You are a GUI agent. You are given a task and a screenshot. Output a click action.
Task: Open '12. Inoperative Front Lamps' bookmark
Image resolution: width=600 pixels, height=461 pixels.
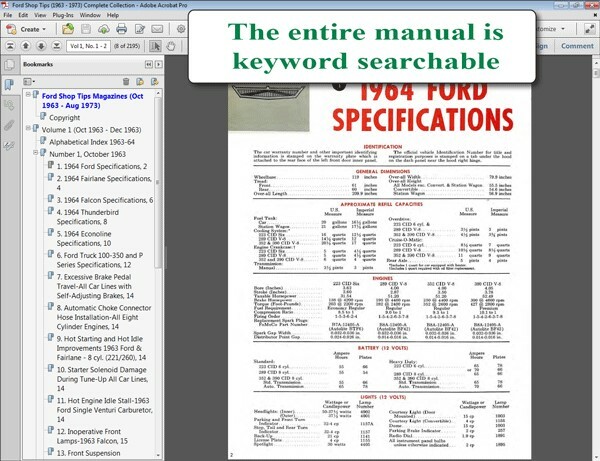92,436
